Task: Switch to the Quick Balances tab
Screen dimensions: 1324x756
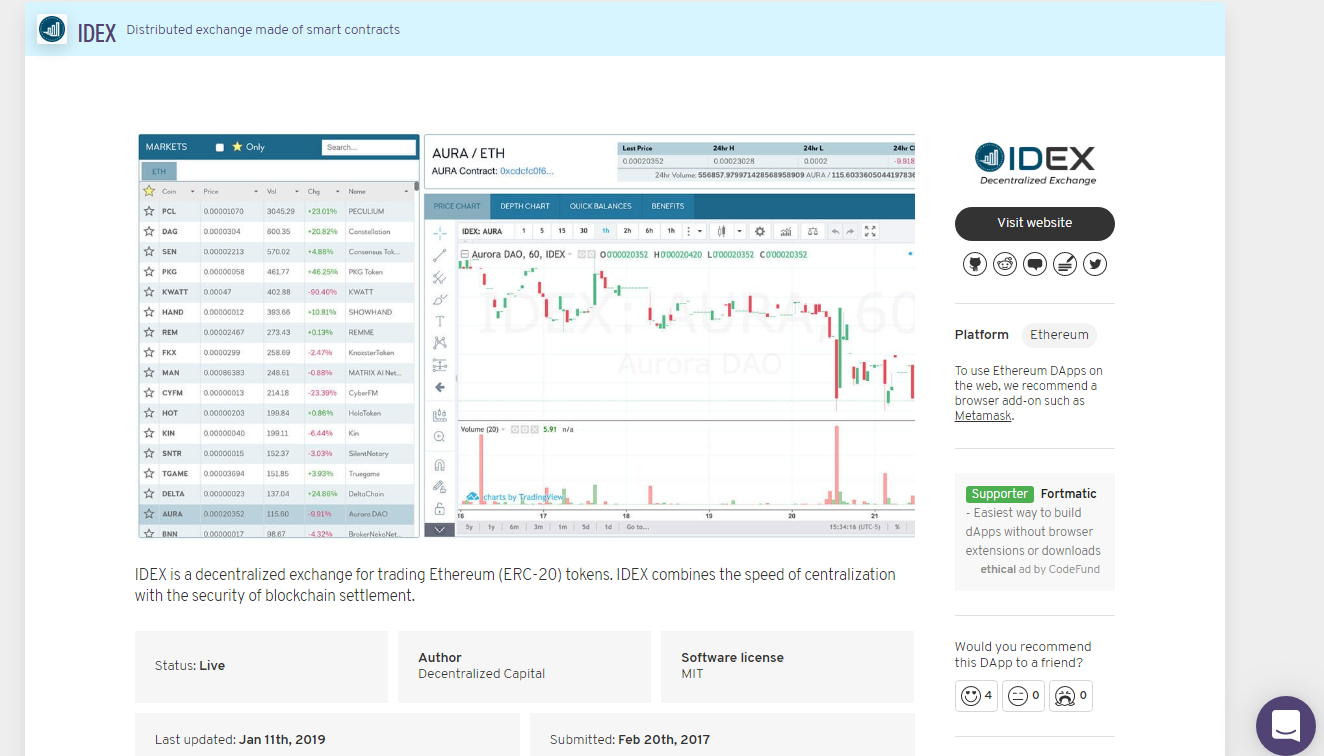Action: coord(601,206)
